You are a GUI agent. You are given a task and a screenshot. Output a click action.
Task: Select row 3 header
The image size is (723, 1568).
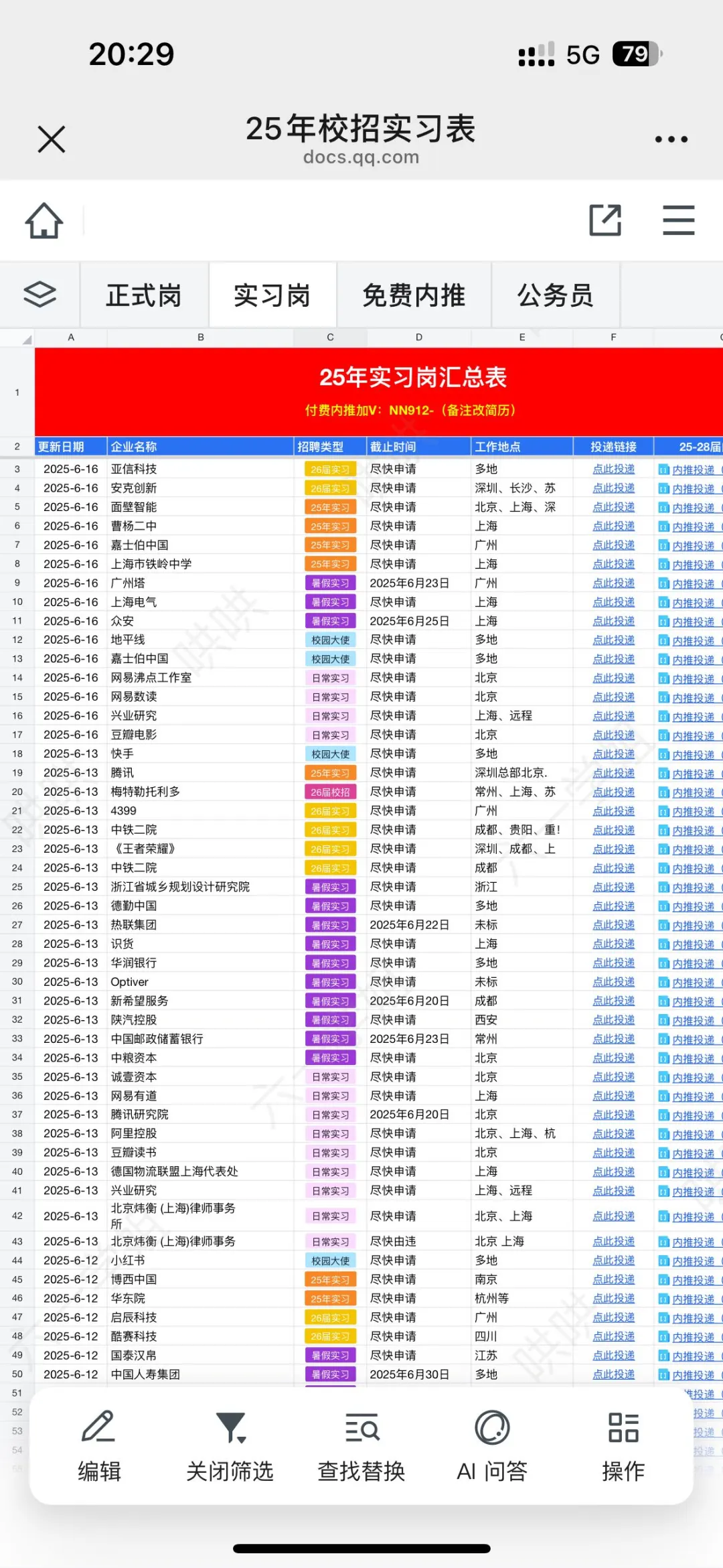[x=17, y=469]
